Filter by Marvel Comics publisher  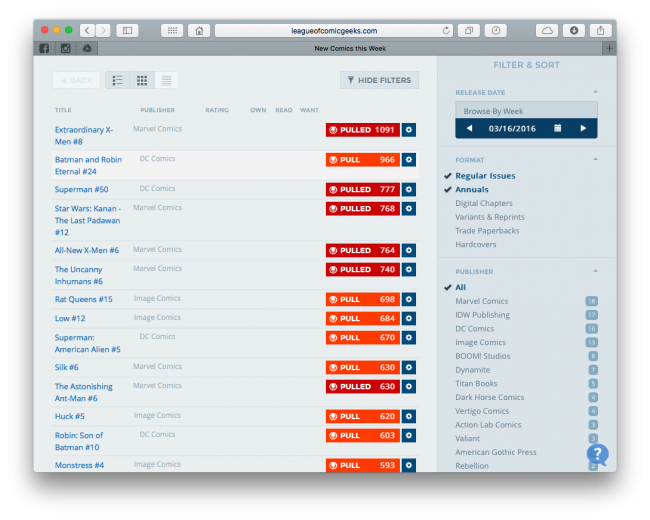pyautogui.click(x=481, y=301)
